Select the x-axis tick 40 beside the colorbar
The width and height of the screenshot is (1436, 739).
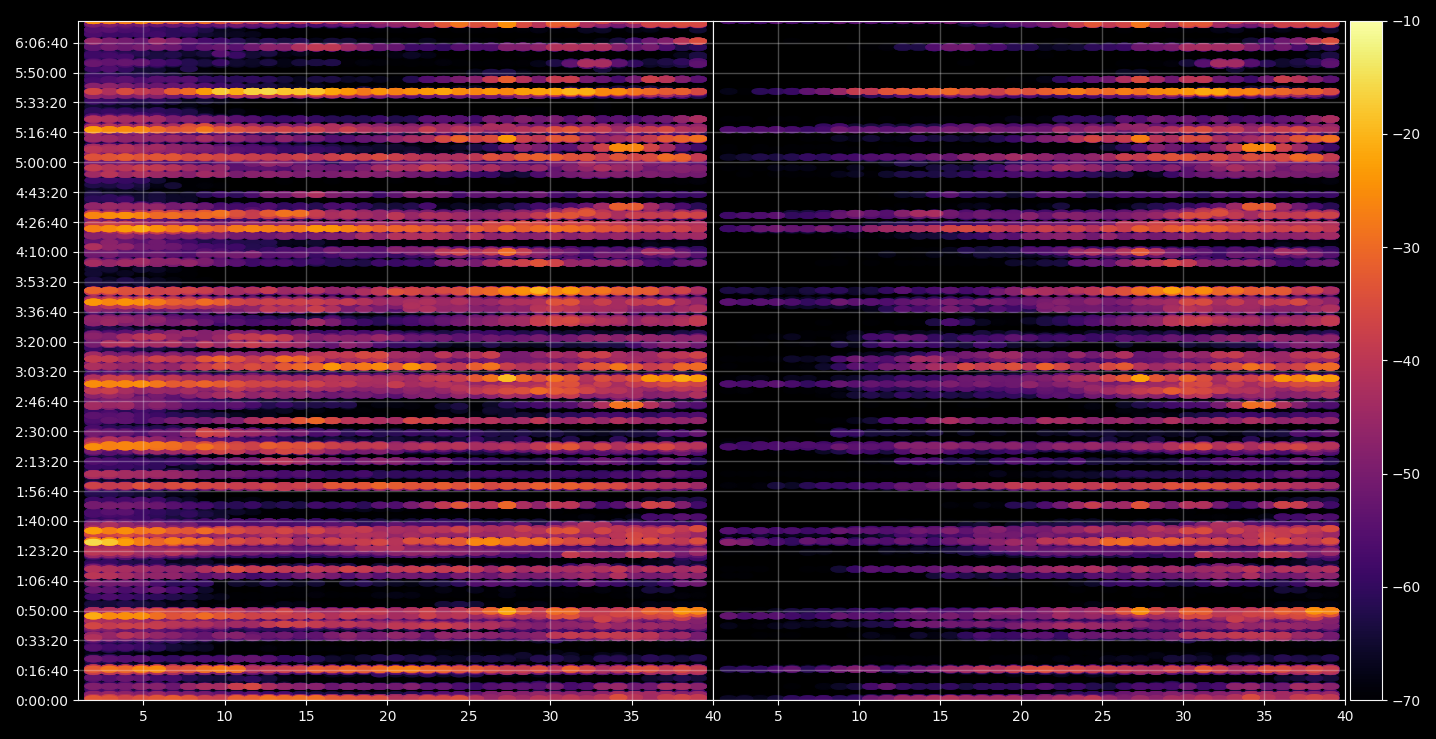[1346, 717]
